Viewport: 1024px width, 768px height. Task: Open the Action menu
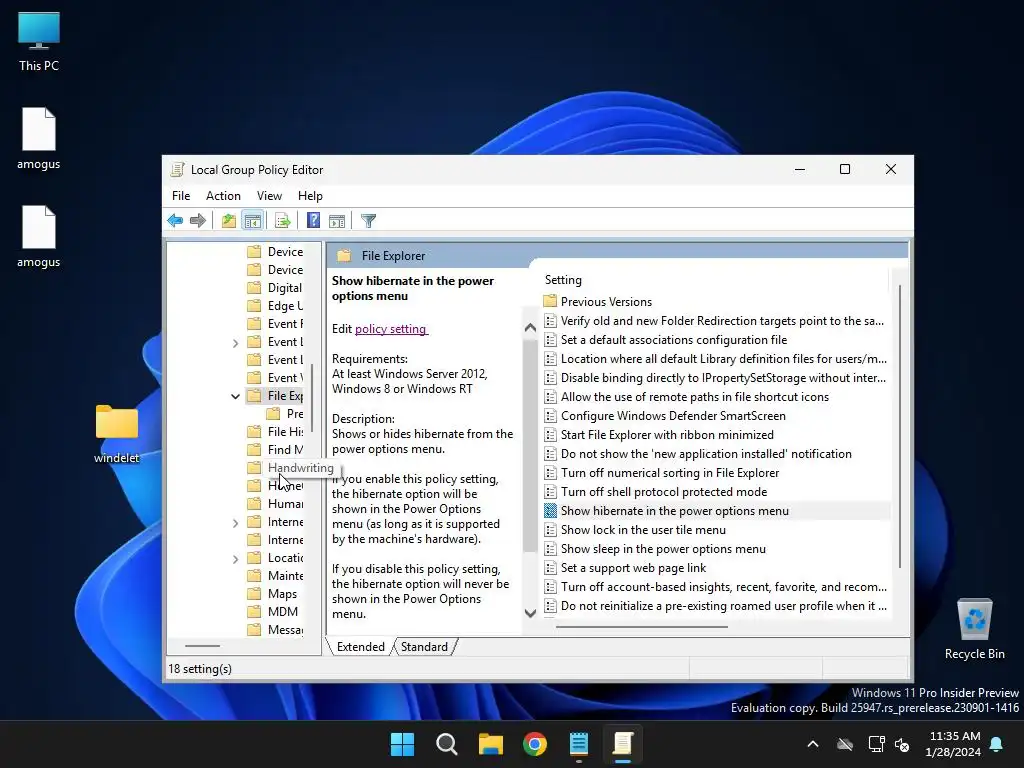pyautogui.click(x=223, y=196)
